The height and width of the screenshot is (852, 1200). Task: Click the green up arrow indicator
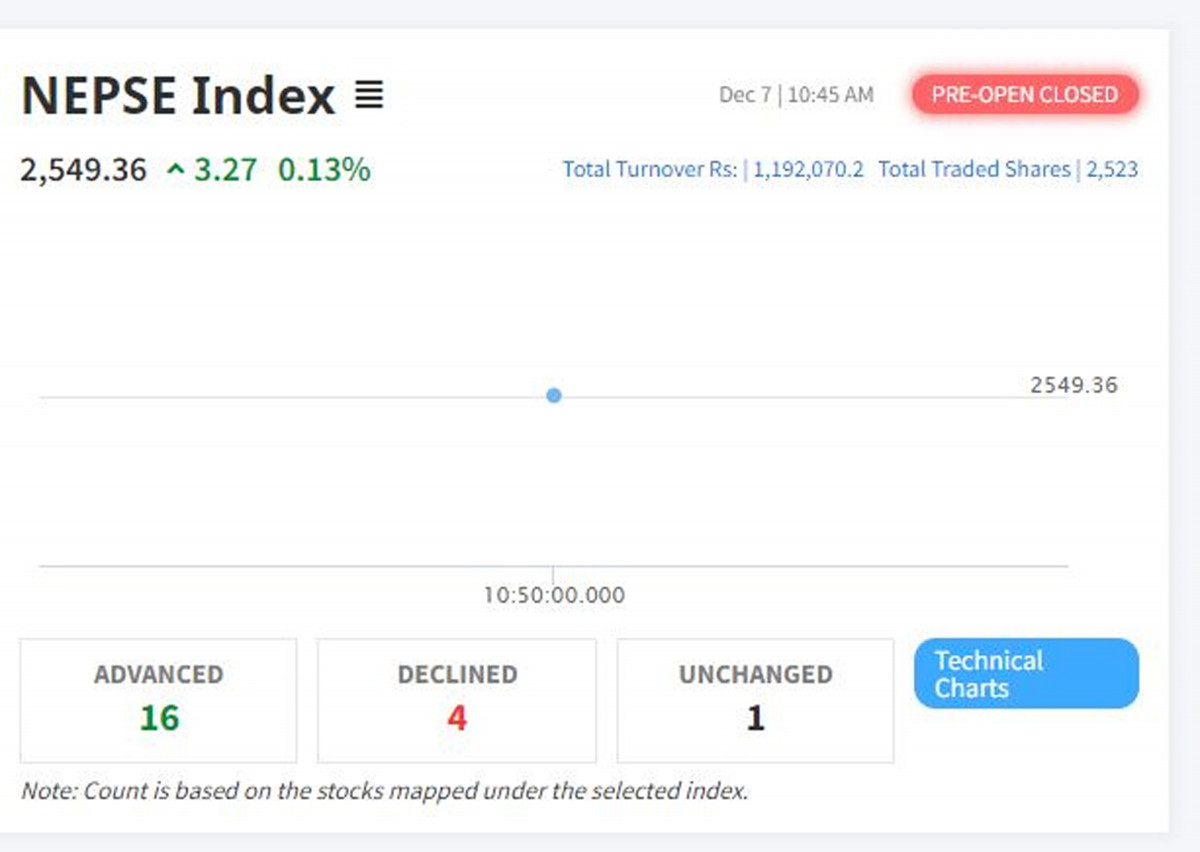[x=176, y=170]
